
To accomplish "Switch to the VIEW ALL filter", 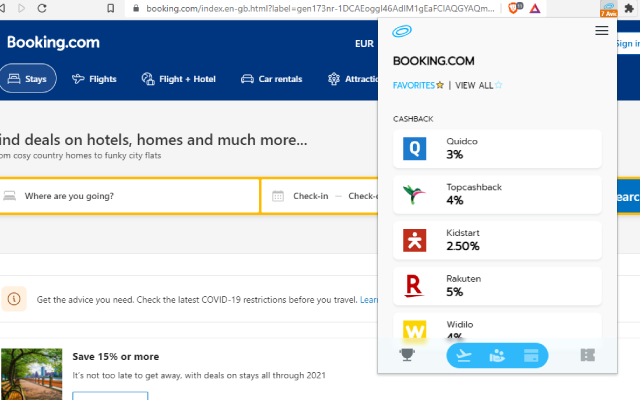I will 478,85.
